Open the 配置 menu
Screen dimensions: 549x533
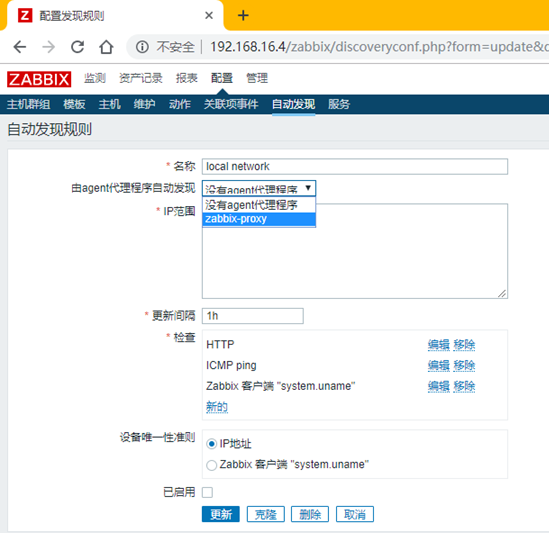222,78
